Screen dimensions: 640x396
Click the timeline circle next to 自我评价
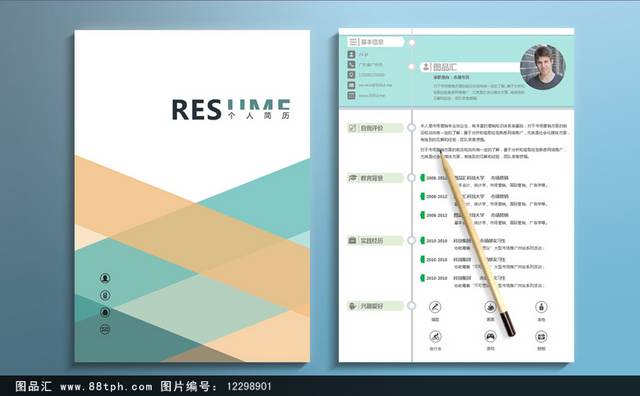click(412, 128)
